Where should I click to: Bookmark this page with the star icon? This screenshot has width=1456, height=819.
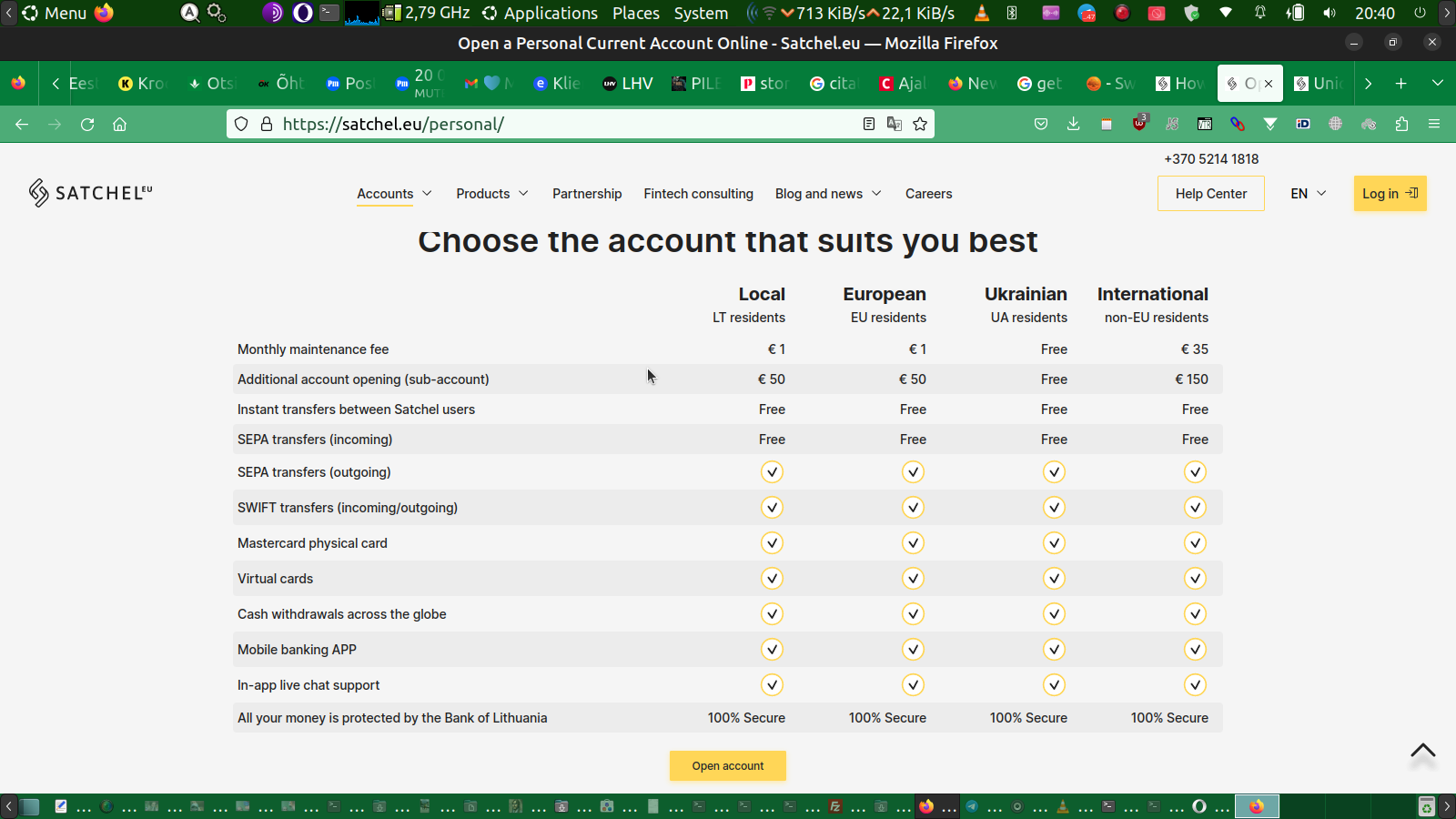tap(920, 124)
